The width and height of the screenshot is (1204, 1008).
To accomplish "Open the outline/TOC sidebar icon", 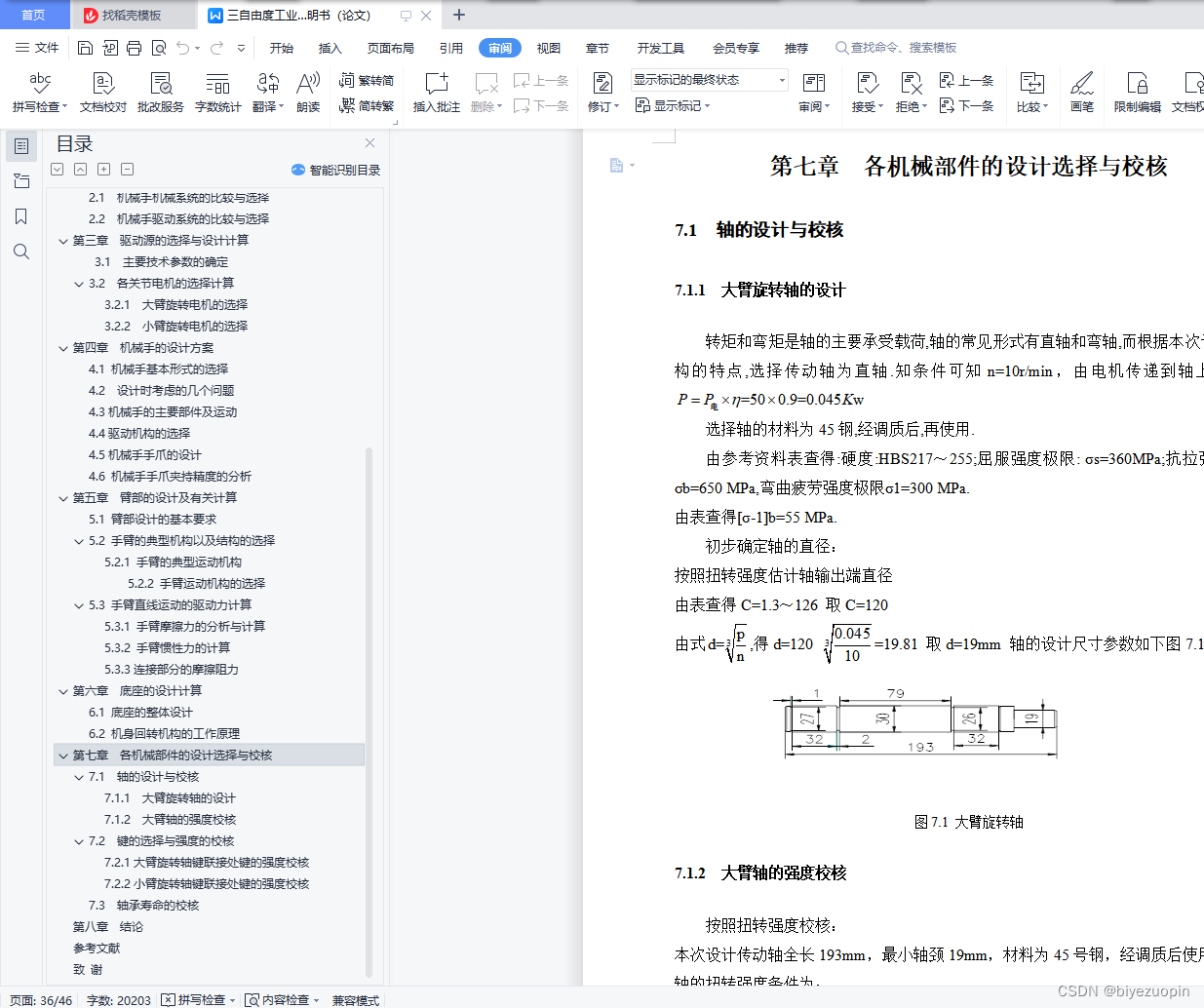I will (21, 146).
